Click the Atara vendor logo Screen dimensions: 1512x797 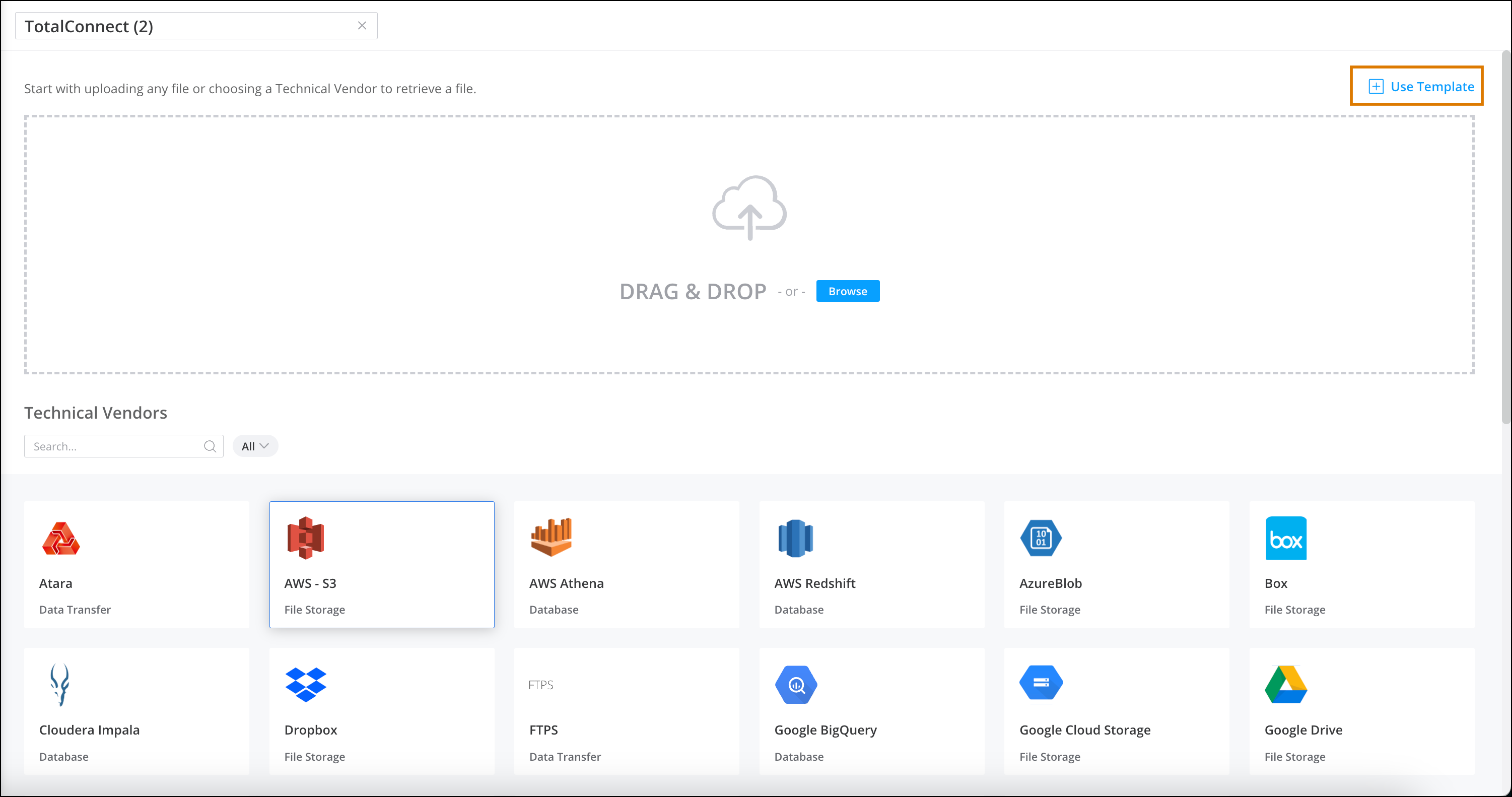tap(61, 538)
